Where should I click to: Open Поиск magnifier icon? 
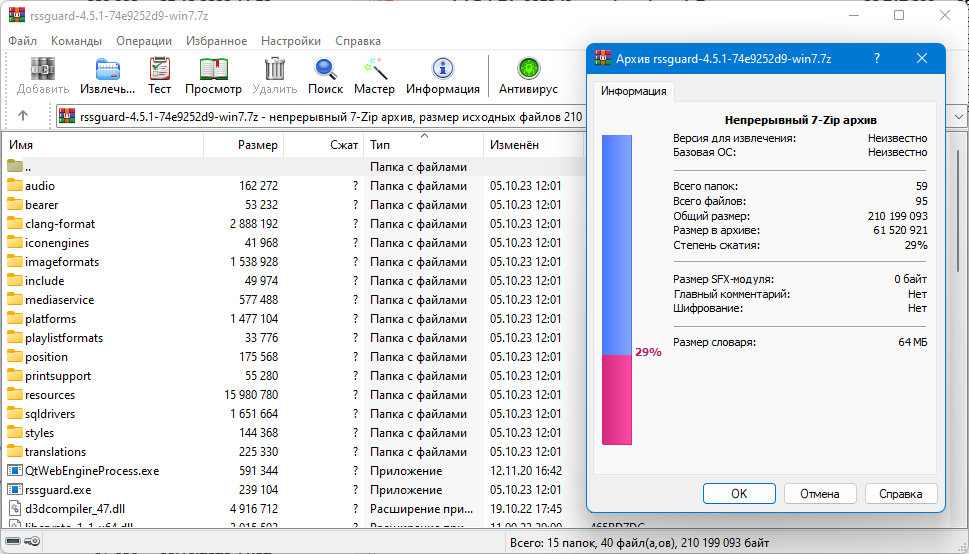tap(325, 69)
